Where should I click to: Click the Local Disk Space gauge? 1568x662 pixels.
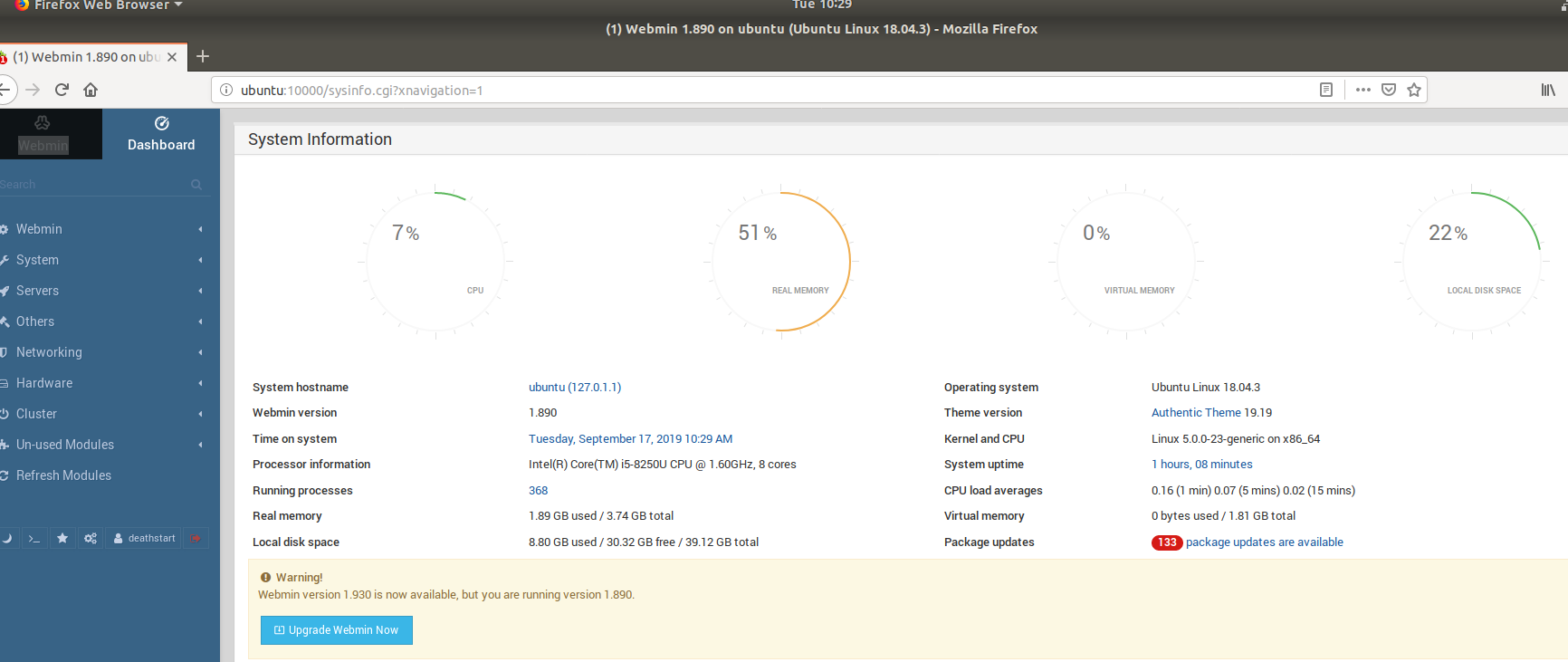[1471, 262]
